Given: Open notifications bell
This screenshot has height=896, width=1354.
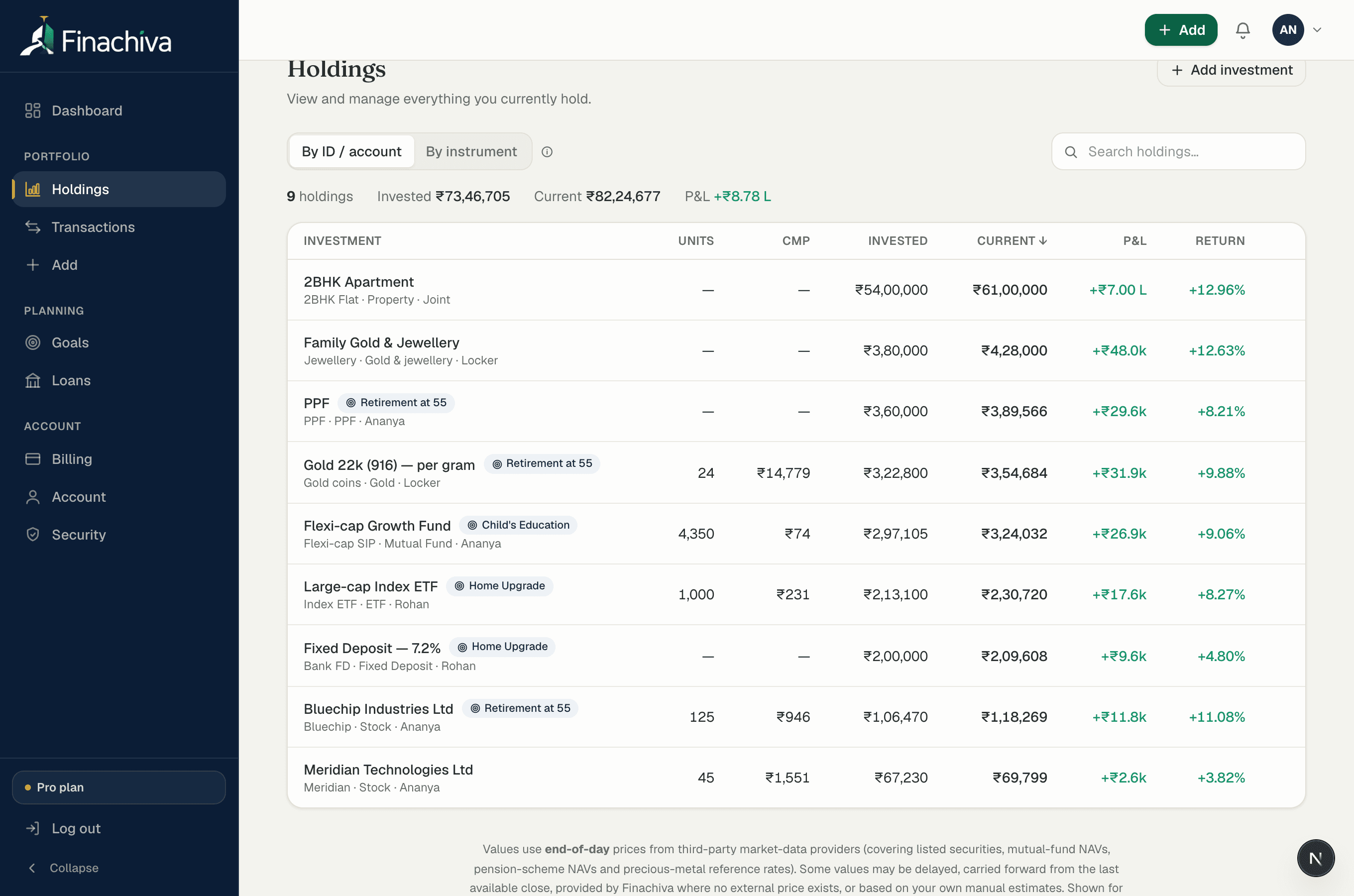Looking at the screenshot, I should pyautogui.click(x=1242, y=30).
